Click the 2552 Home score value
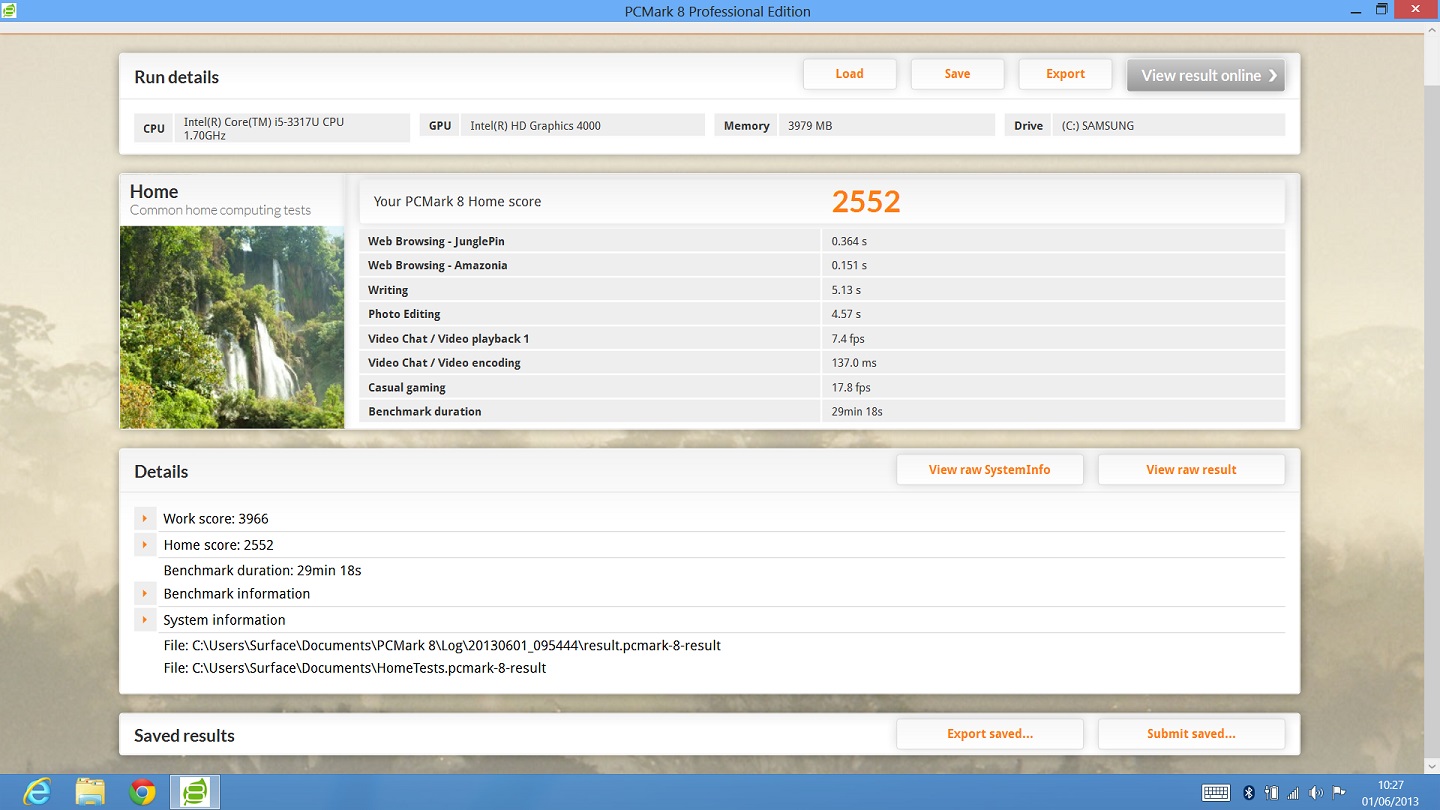Viewport: 1440px width, 810px height. pos(866,202)
